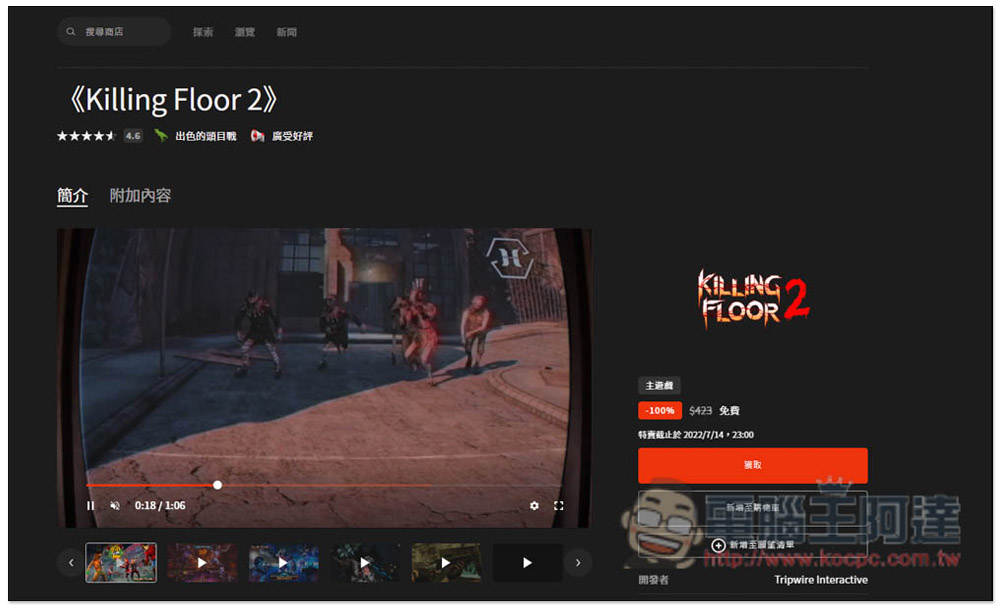The width and height of the screenshot is (1000, 608).
Task: Select the first highlighted video thumbnail
Action: [121, 562]
